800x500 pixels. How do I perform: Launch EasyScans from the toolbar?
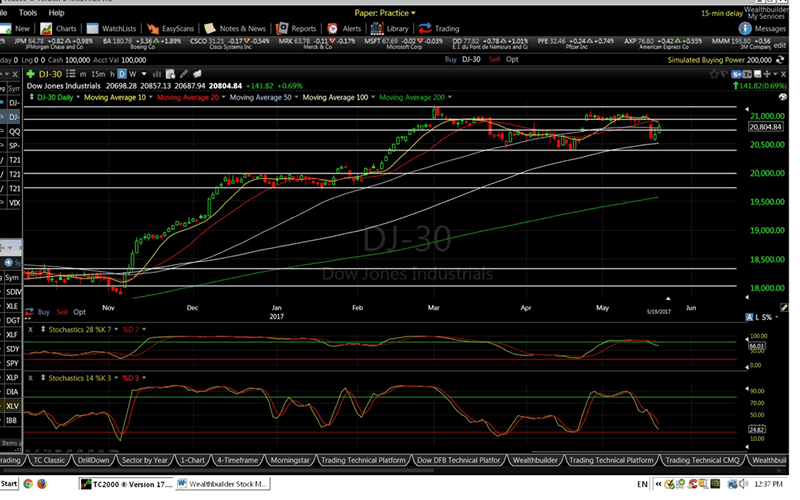pyautogui.click(x=168, y=29)
